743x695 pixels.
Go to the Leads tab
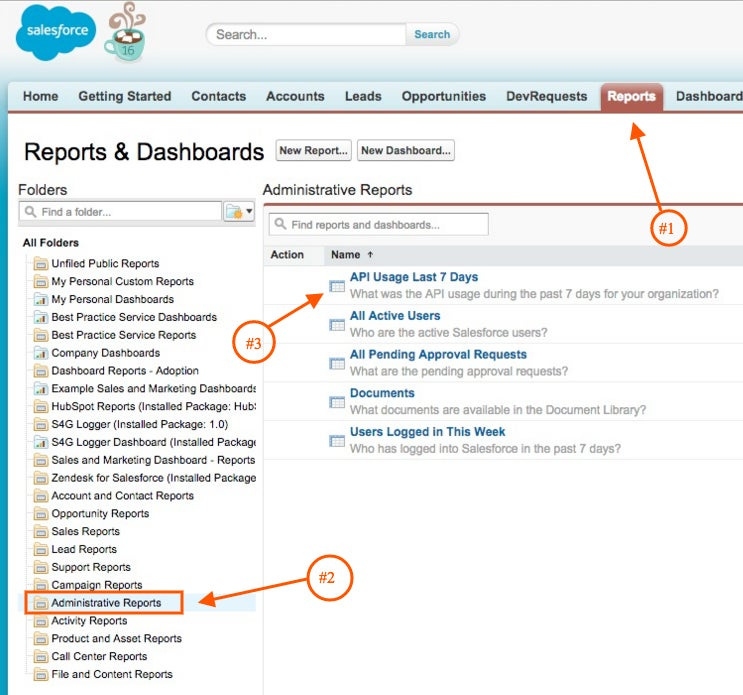(363, 97)
